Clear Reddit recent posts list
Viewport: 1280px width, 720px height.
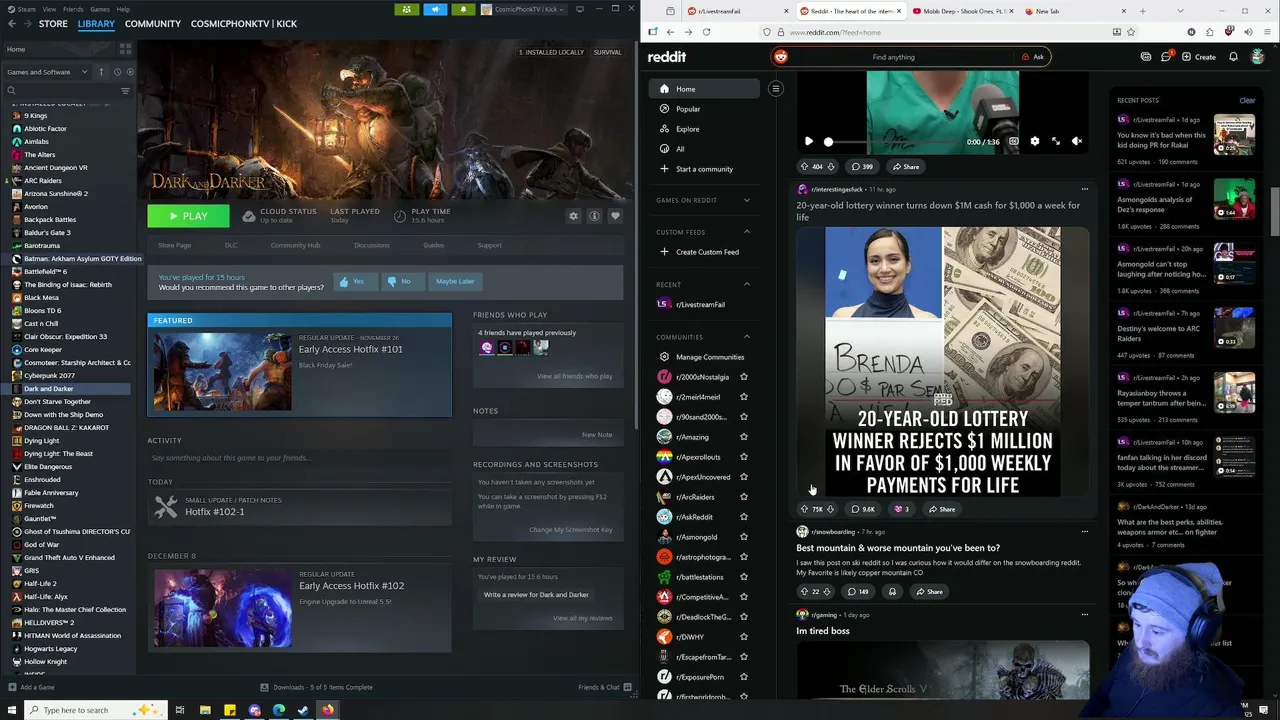(1247, 100)
